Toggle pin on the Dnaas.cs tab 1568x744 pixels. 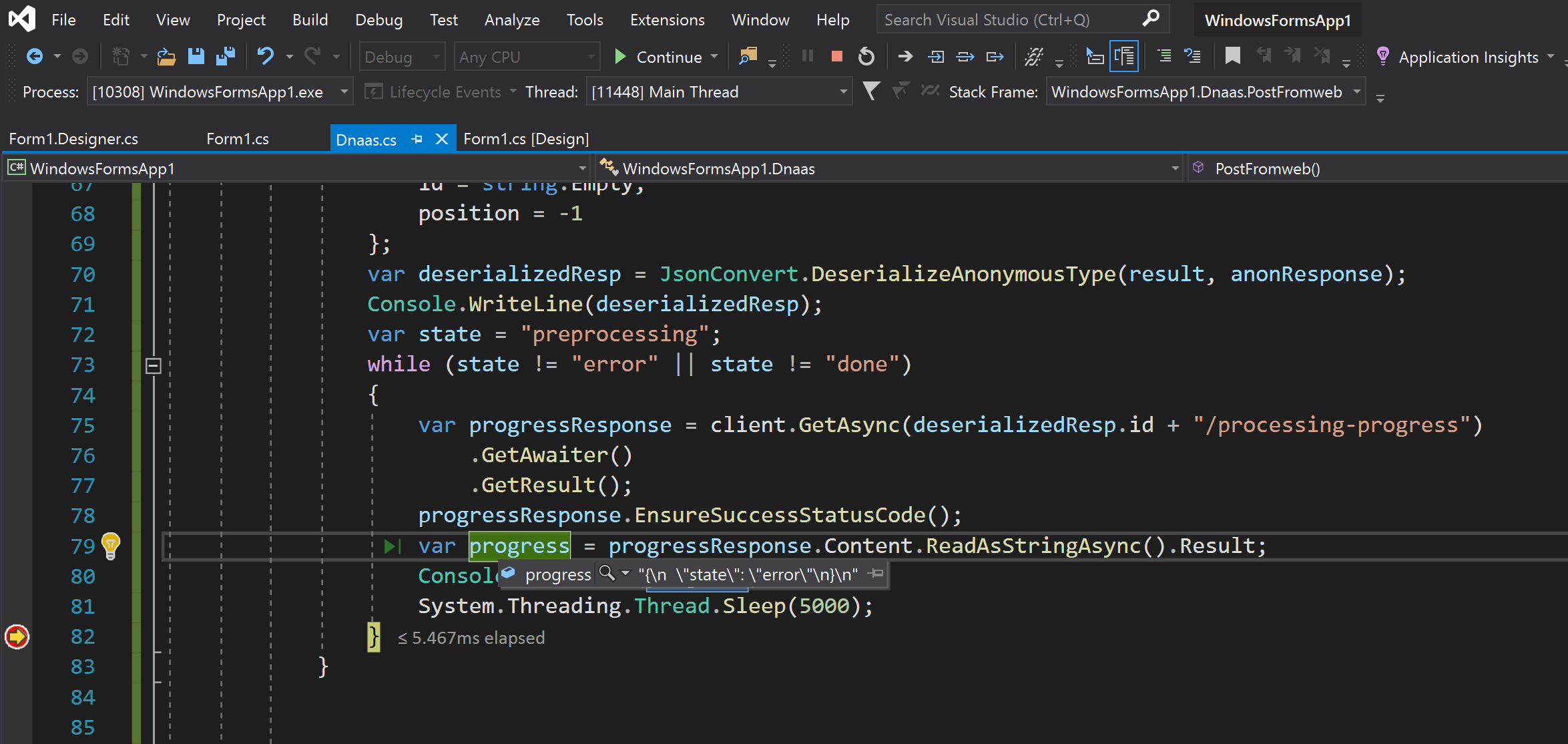(x=417, y=139)
